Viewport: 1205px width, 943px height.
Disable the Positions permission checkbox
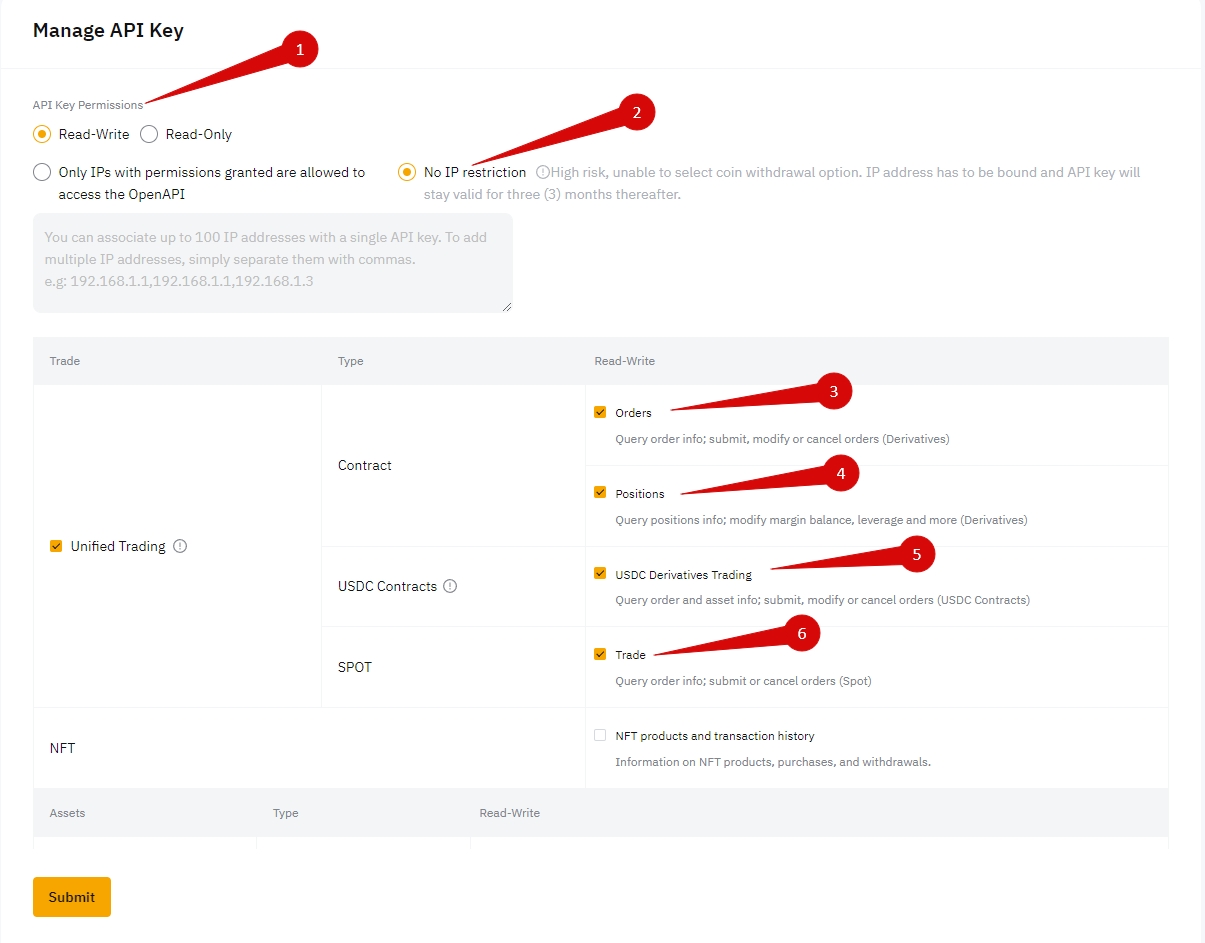click(x=600, y=493)
